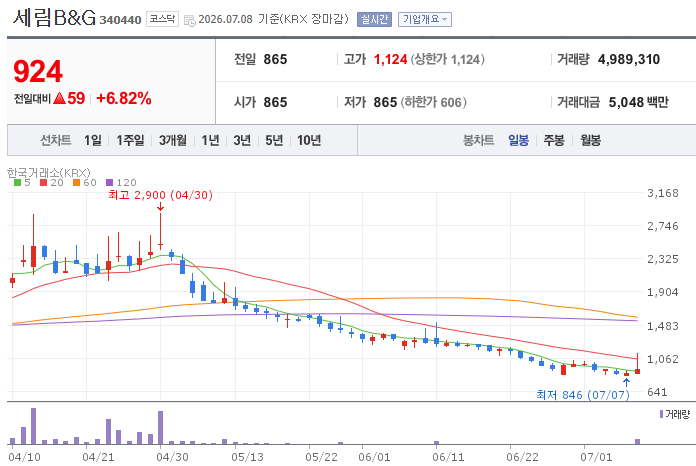Select the 5년 line chart period
The width and height of the screenshot is (696, 466).
click(x=274, y=141)
